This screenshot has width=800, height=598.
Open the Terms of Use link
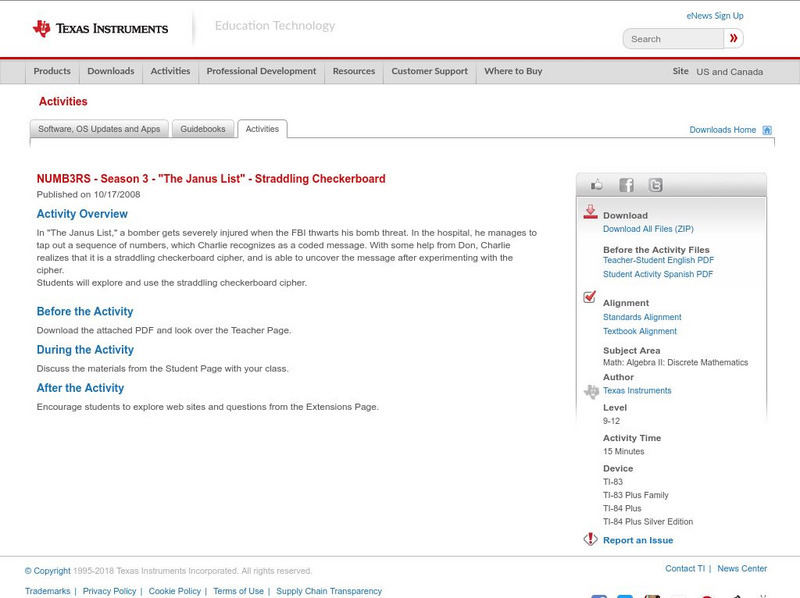[238, 591]
